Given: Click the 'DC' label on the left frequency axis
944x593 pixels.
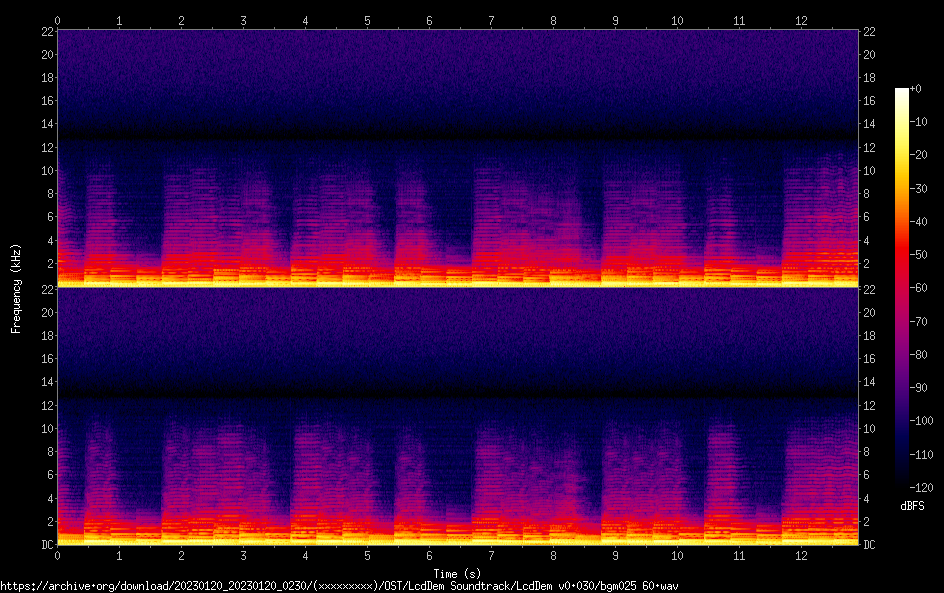Looking at the screenshot, I should click(45, 545).
